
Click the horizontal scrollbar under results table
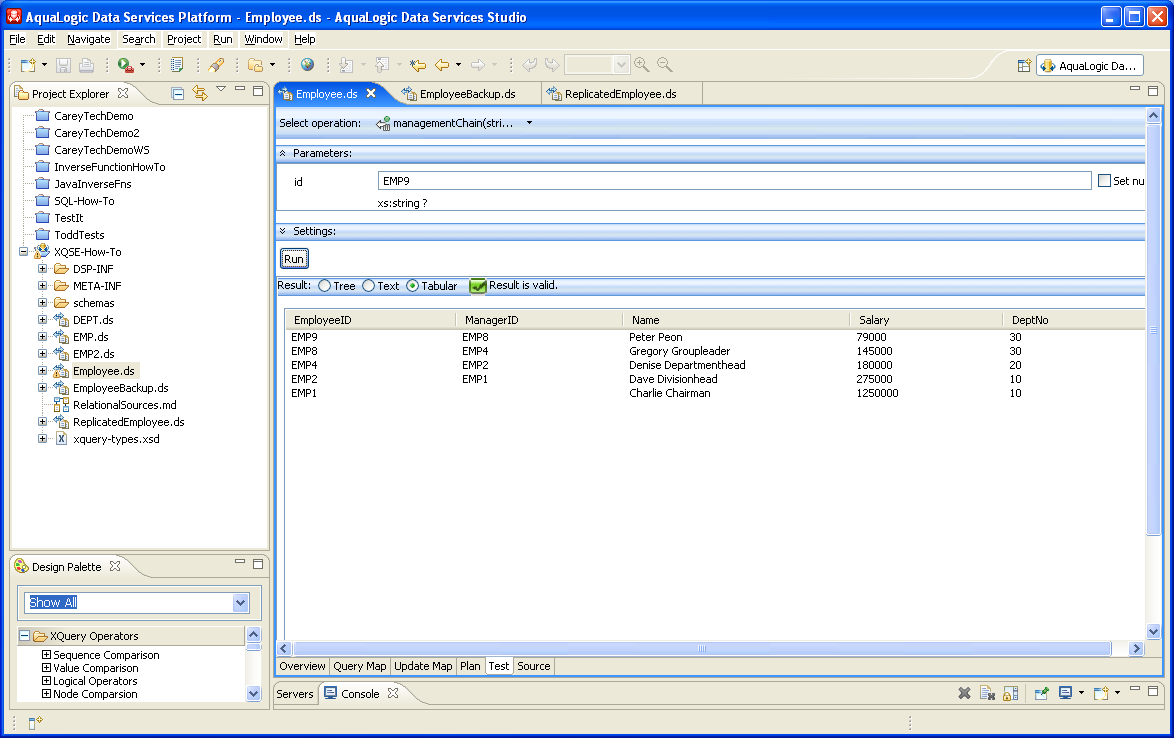pyautogui.click(x=700, y=649)
